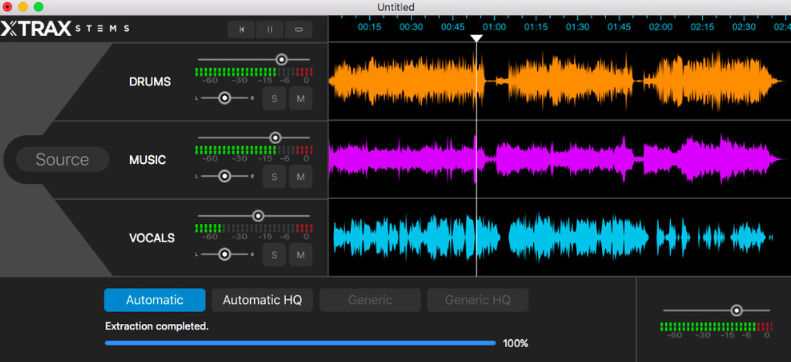
Task: Click the DRUMS track label
Action: coord(150,82)
